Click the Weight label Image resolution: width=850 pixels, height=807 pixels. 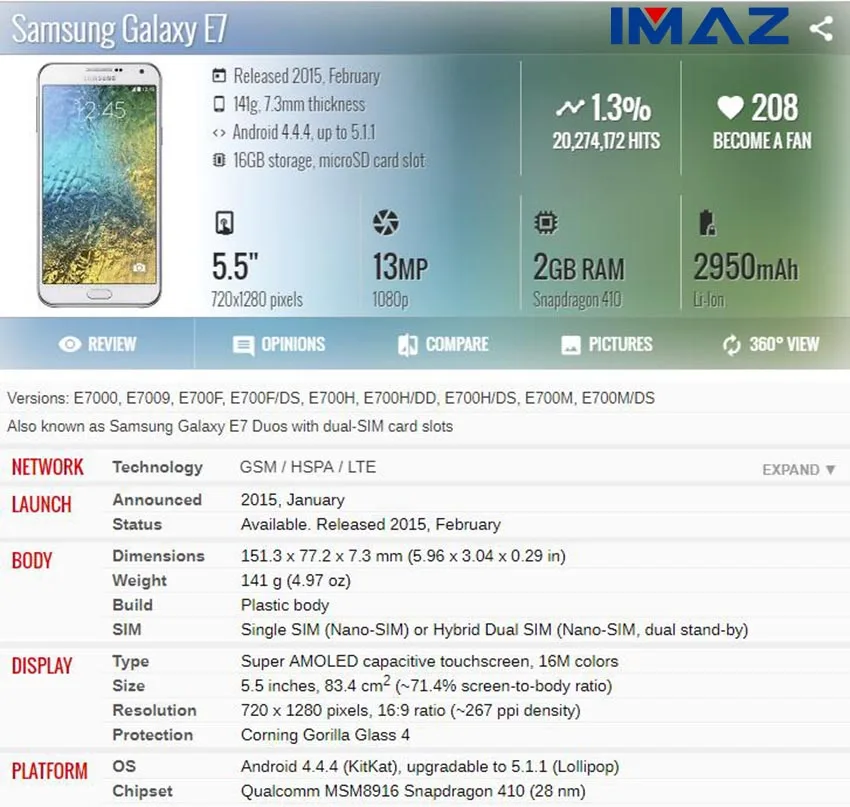tap(139, 580)
